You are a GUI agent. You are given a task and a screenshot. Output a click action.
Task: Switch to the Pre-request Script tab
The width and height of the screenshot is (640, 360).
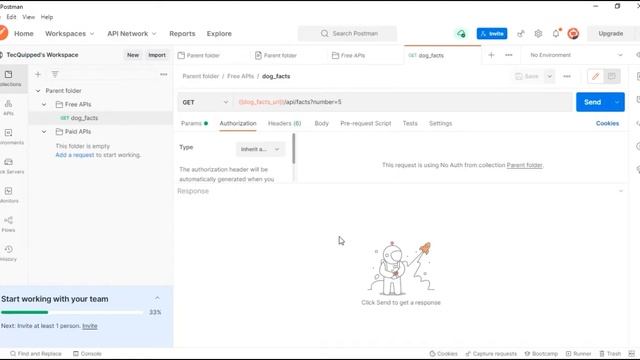[x=366, y=123]
